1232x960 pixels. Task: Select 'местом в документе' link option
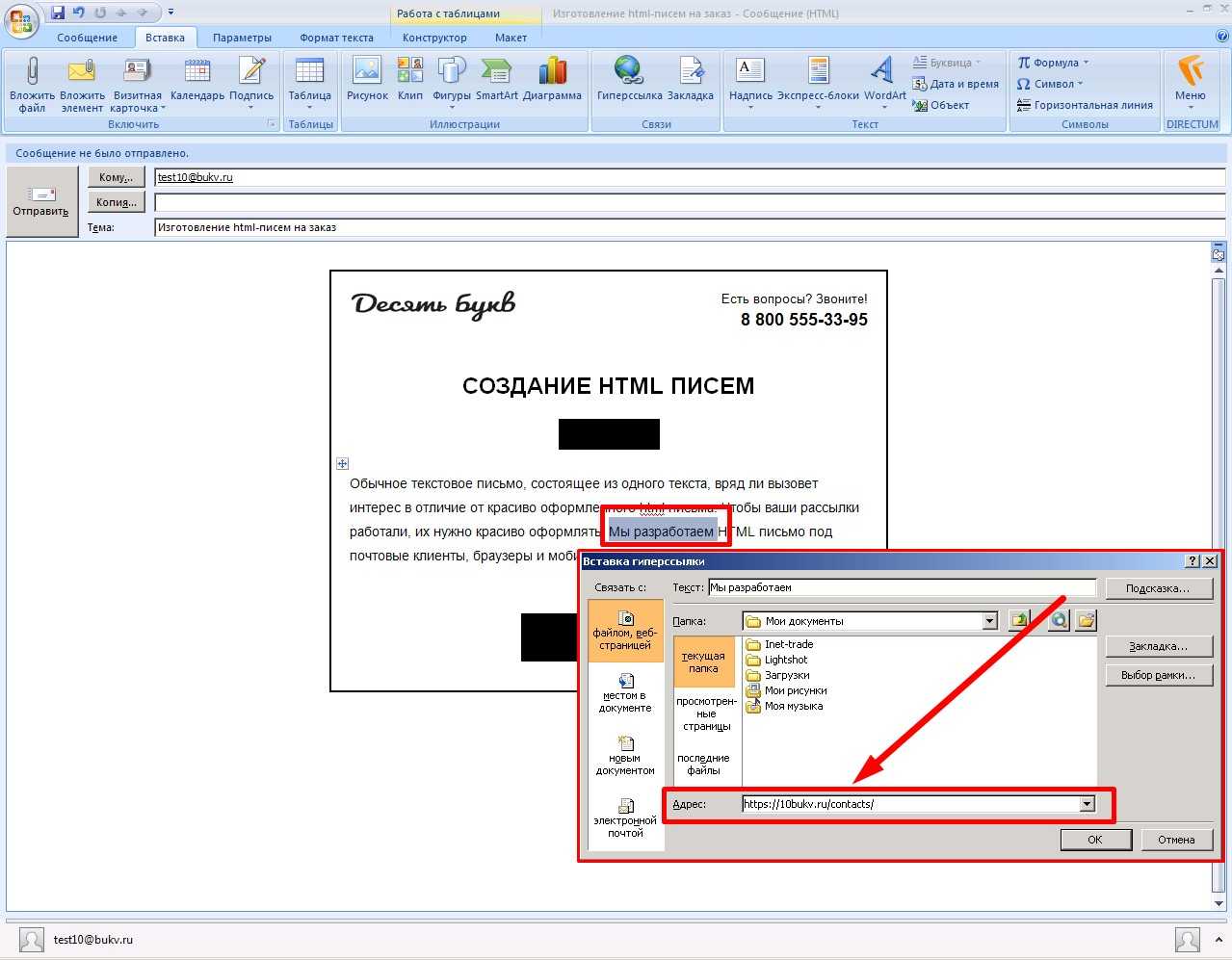(x=625, y=692)
